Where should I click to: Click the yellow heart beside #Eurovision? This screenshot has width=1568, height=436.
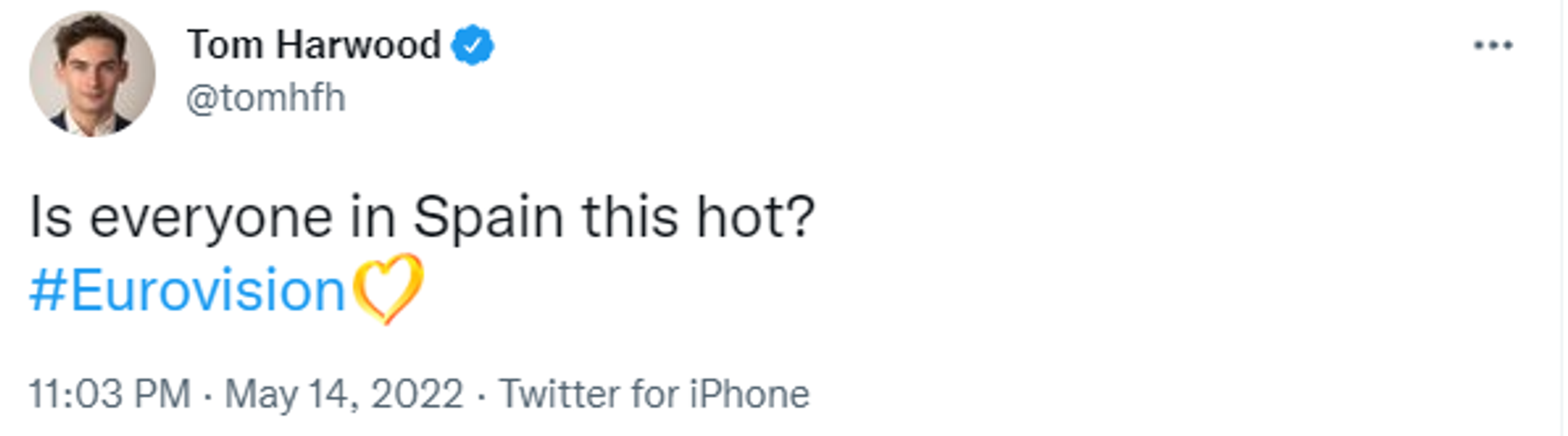(388, 289)
